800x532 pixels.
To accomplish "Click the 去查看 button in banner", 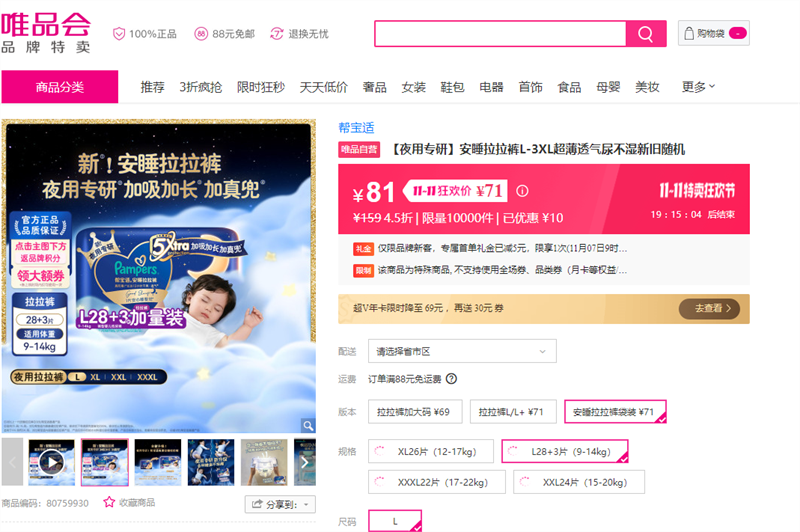I will pos(713,309).
